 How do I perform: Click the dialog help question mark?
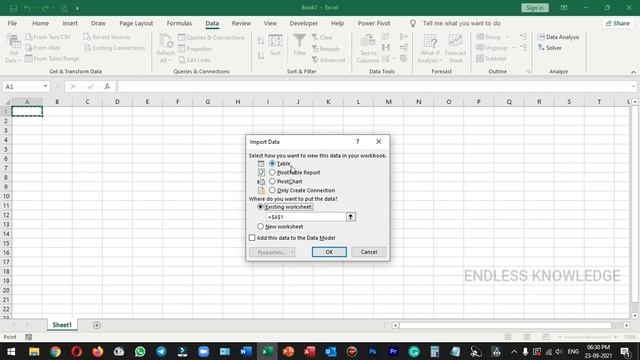[x=358, y=142]
